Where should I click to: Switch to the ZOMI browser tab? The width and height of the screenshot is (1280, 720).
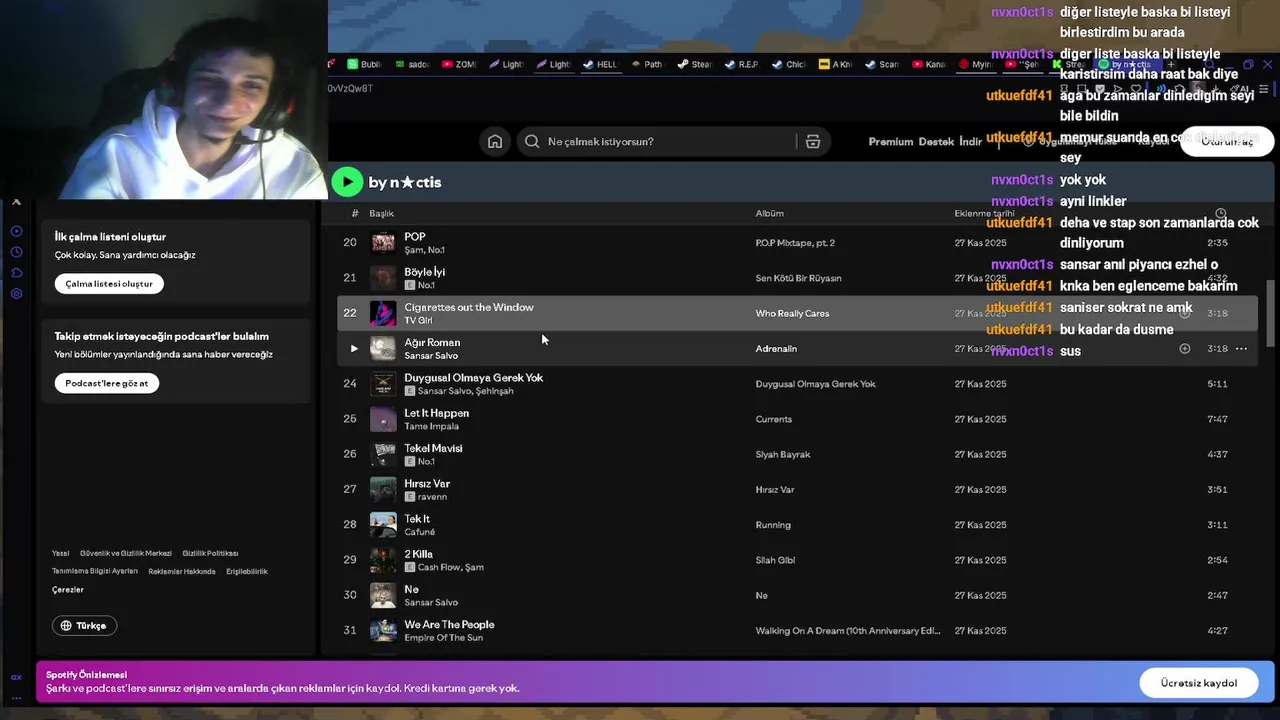click(459, 64)
